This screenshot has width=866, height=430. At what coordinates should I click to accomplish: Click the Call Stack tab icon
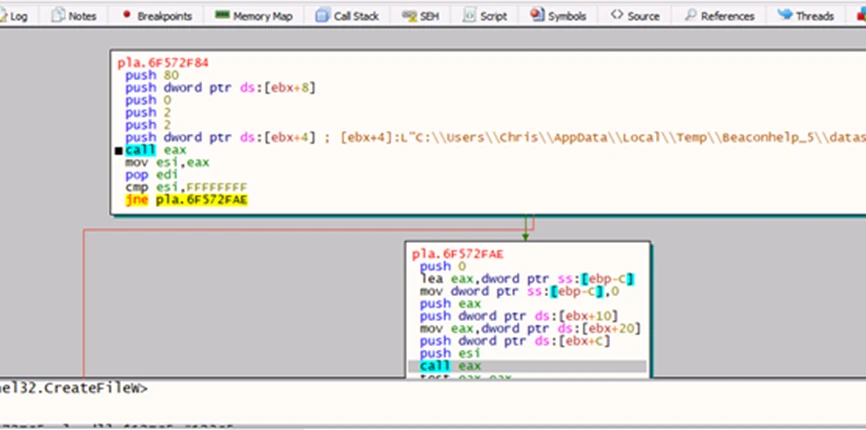coord(322,16)
